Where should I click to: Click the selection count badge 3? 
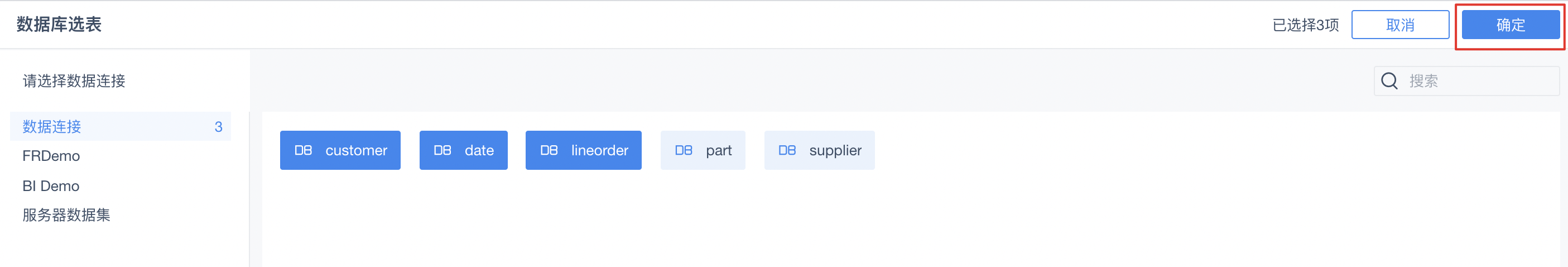219,127
